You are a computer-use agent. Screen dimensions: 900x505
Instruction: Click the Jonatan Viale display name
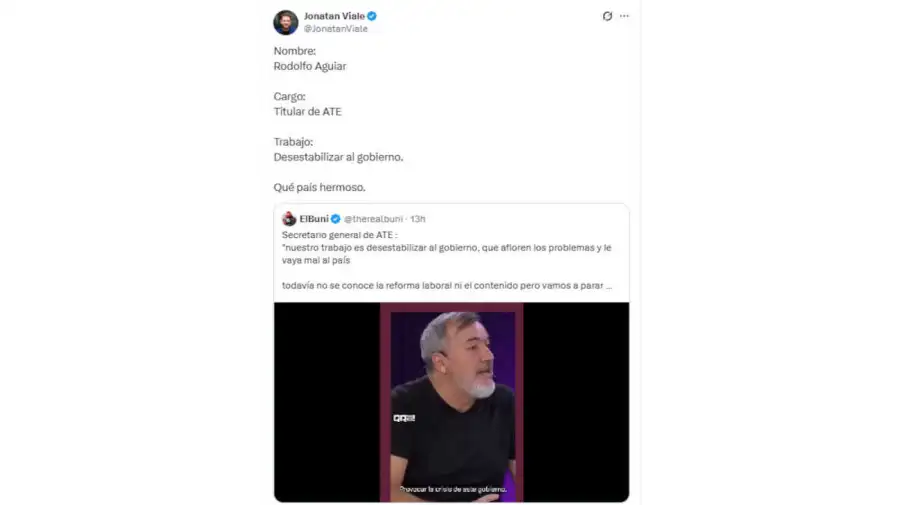(x=334, y=16)
